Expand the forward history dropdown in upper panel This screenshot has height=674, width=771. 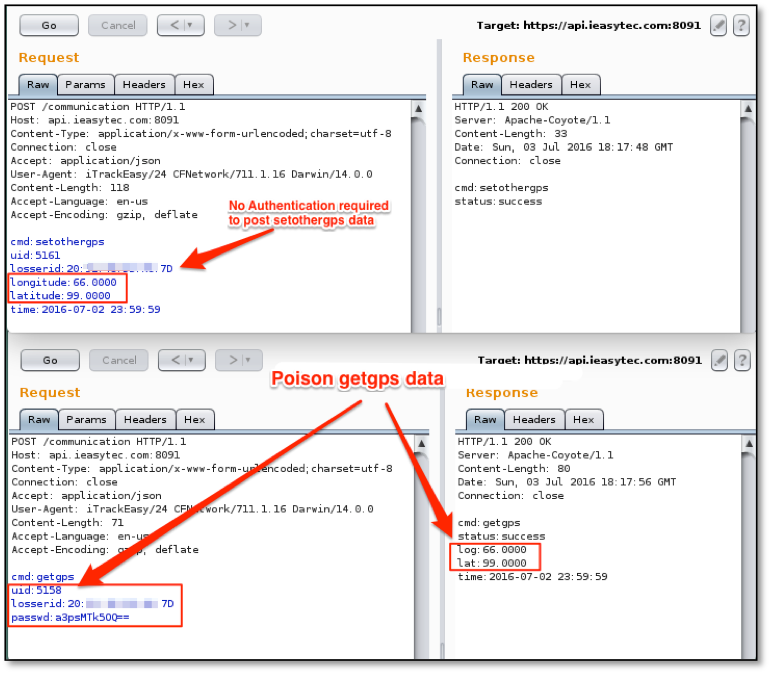pyautogui.click(x=246, y=25)
